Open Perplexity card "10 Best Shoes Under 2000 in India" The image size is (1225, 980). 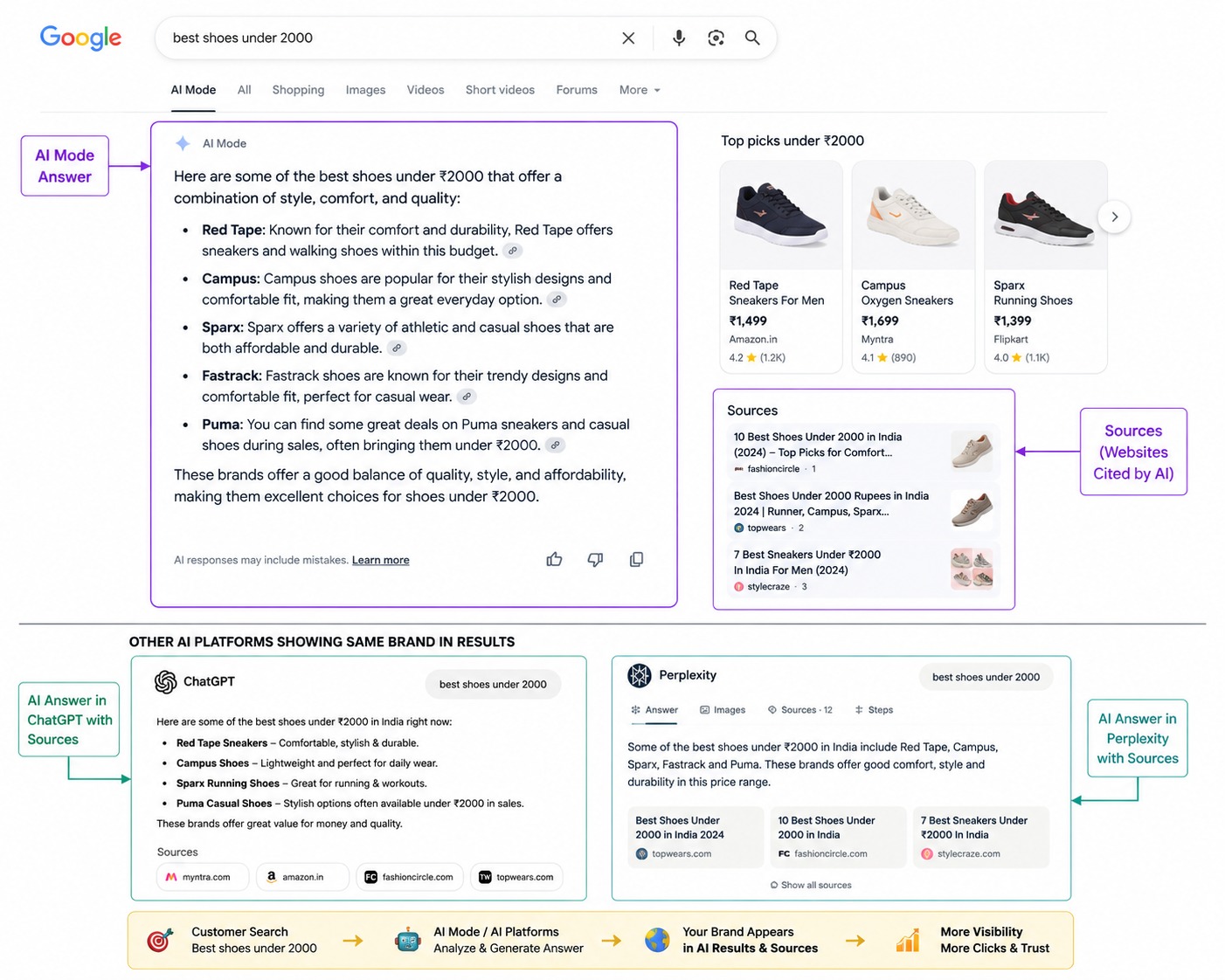coord(839,838)
